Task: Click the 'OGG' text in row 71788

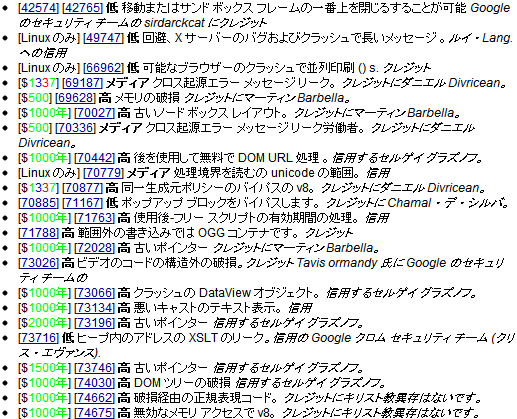Action: click(212, 233)
